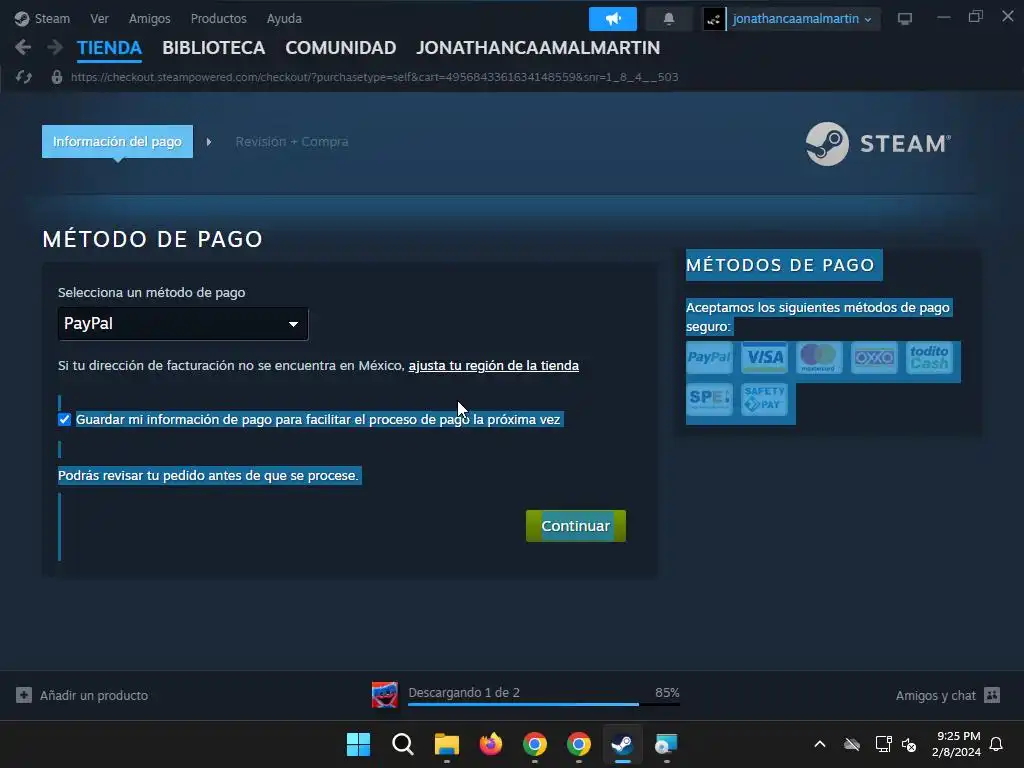This screenshot has width=1024, height=768.
Task: Open the Windows Start menu
Action: pyautogui.click(x=359, y=744)
